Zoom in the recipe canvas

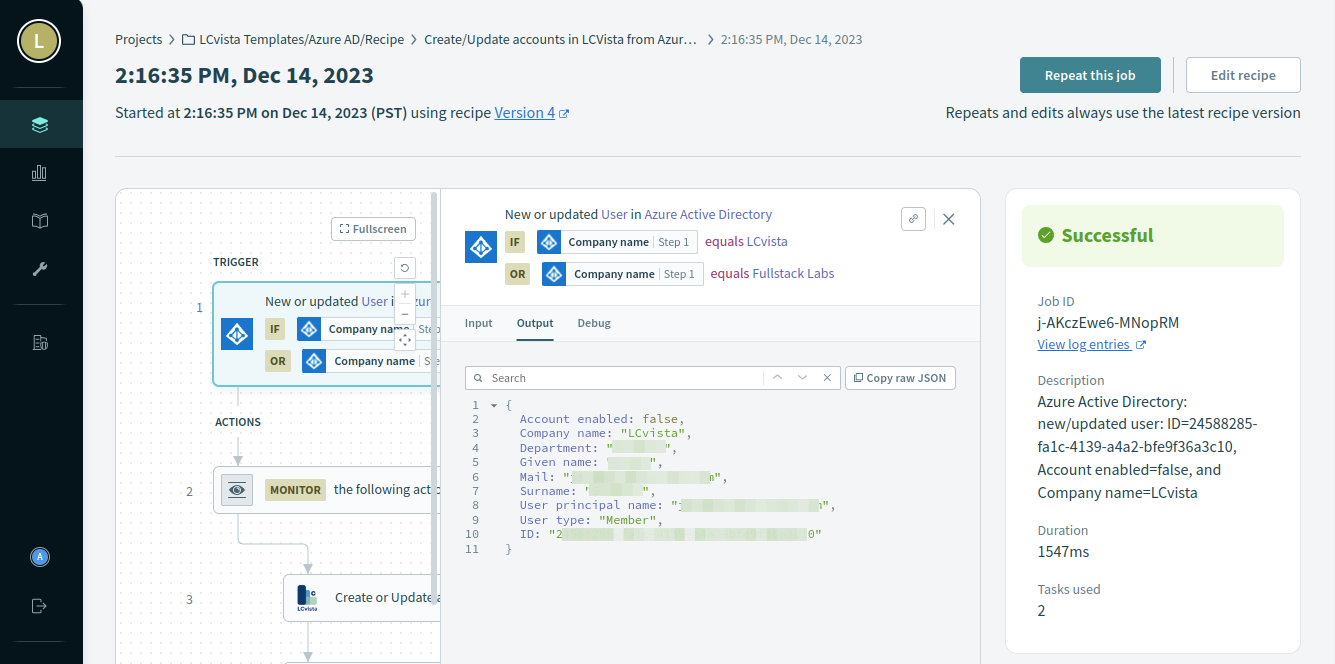click(x=405, y=295)
